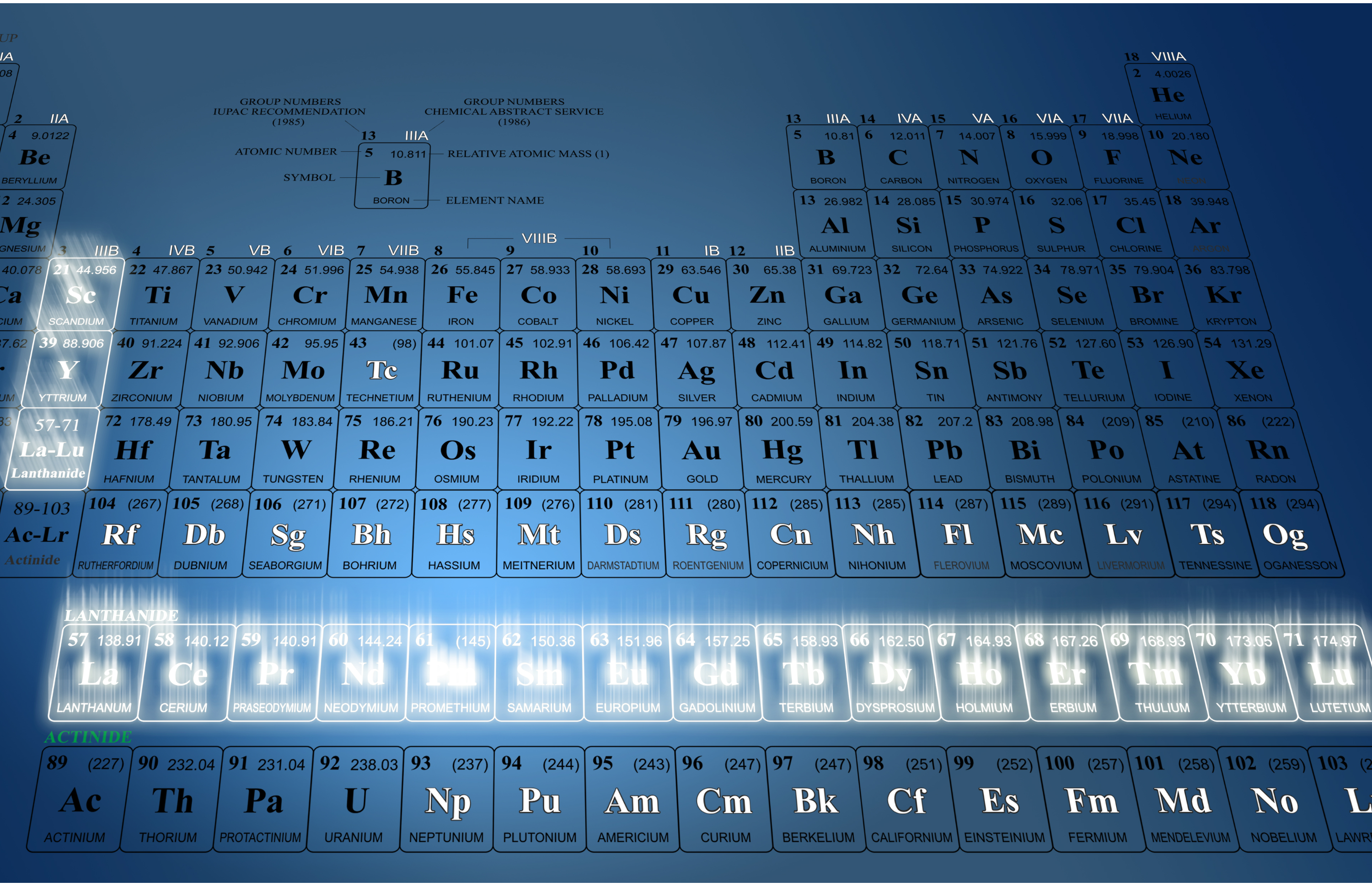Click the Manganese (Mn) element cell
This screenshot has width=1372, height=887.
386,294
